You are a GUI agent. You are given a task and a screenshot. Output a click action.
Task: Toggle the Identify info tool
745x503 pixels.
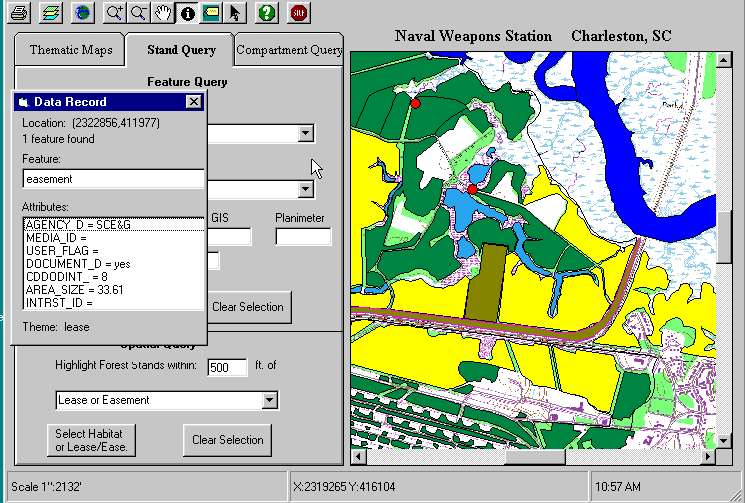tap(187, 13)
